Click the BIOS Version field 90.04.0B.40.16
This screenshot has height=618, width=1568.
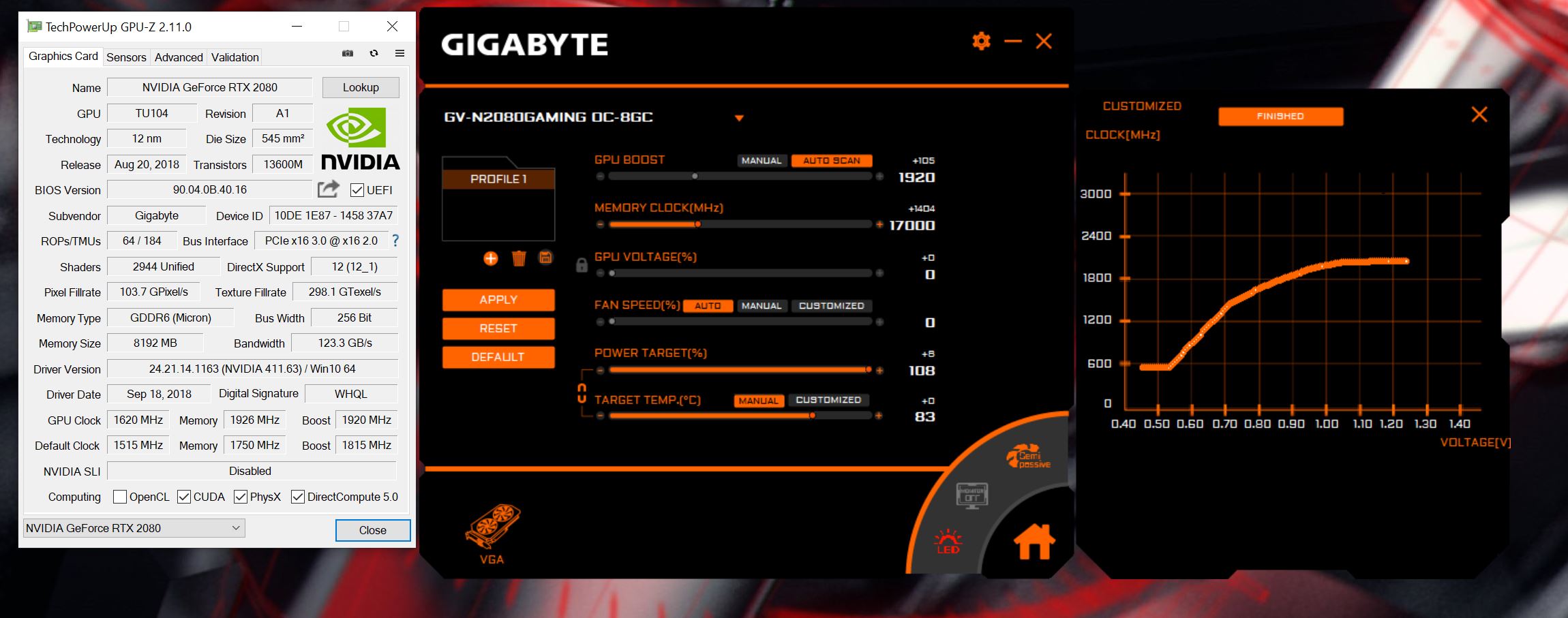(x=210, y=189)
